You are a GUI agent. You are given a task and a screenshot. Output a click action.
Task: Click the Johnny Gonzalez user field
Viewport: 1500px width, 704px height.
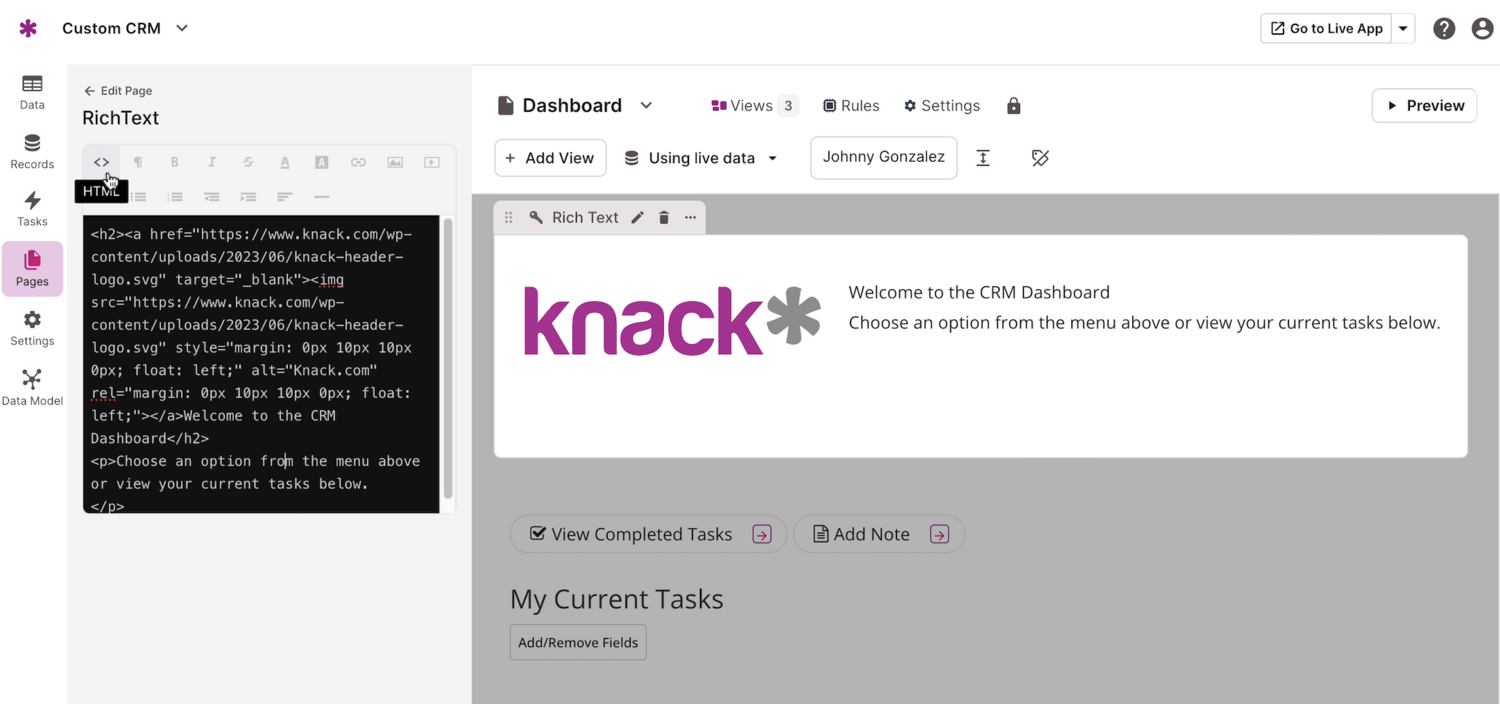tap(883, 157)
